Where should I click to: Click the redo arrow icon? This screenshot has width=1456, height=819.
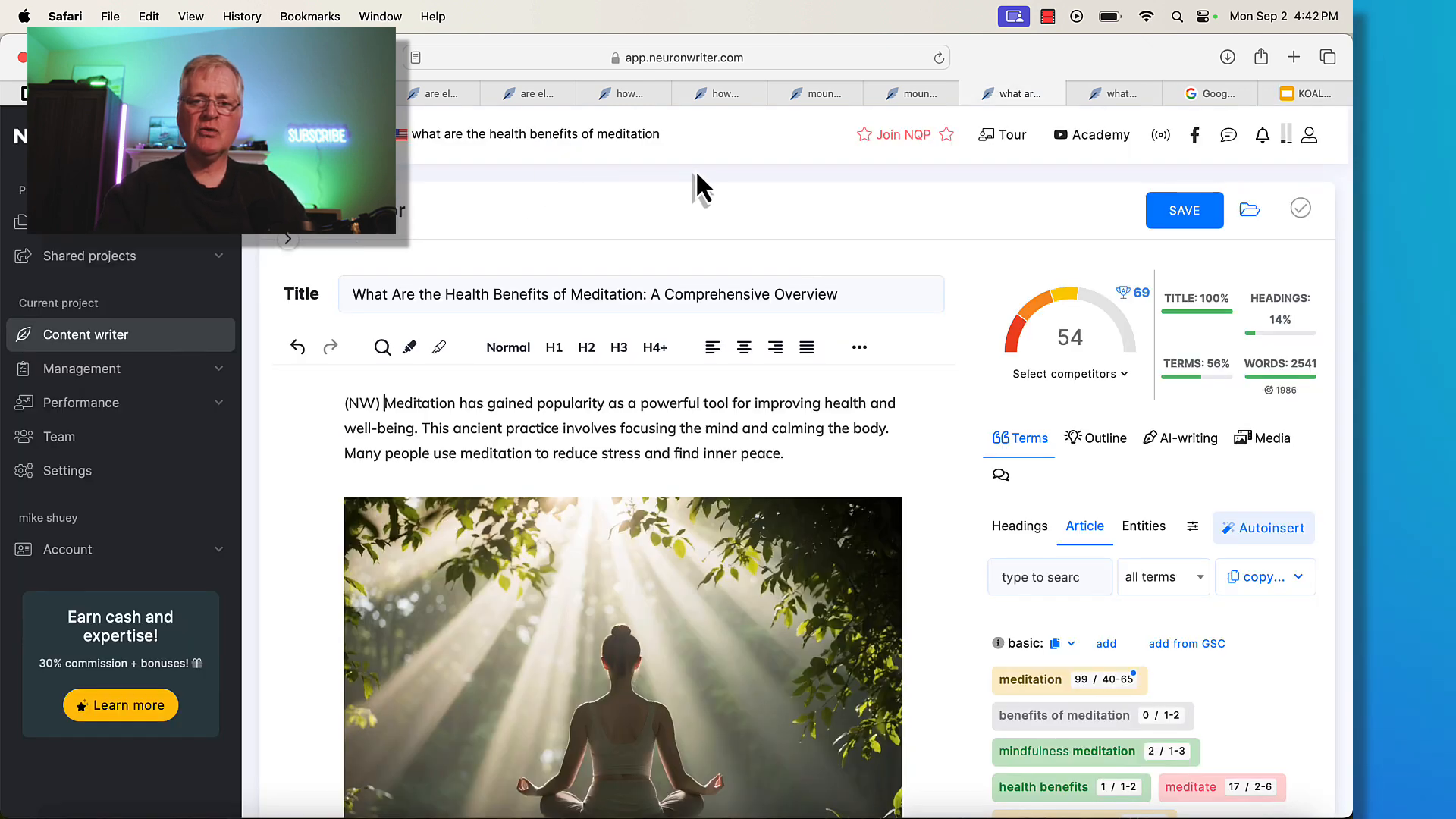click(331, 347)
